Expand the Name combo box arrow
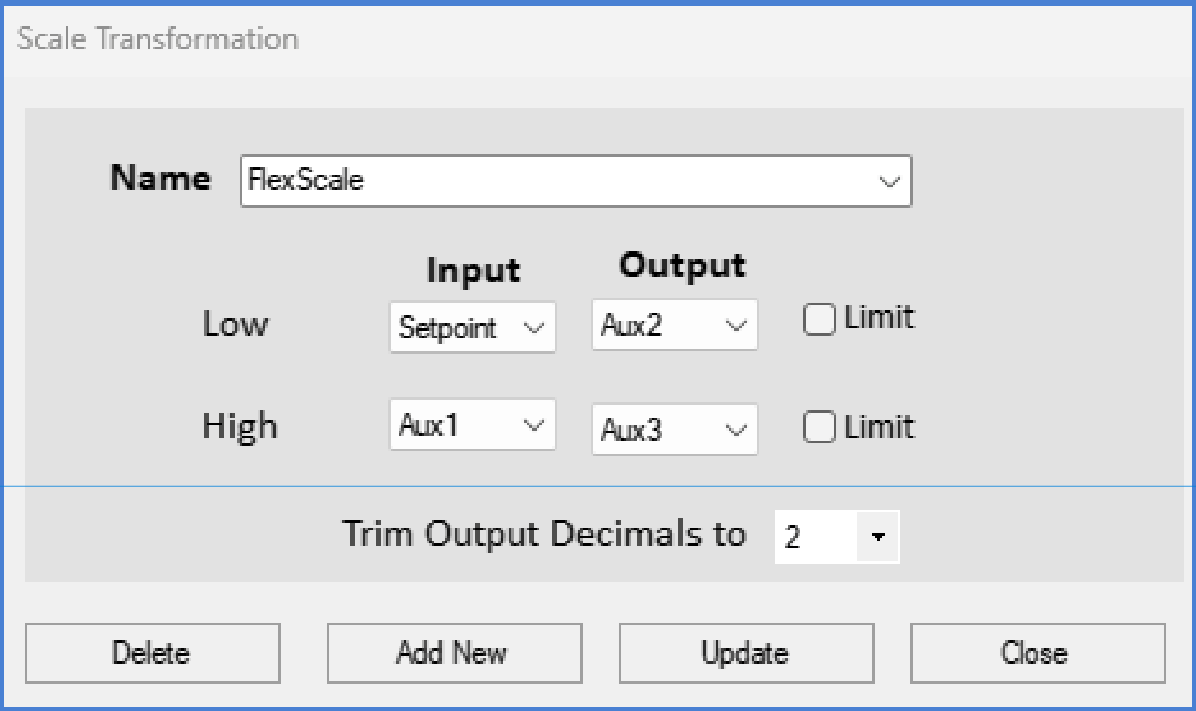 click(x=889, y=182)
